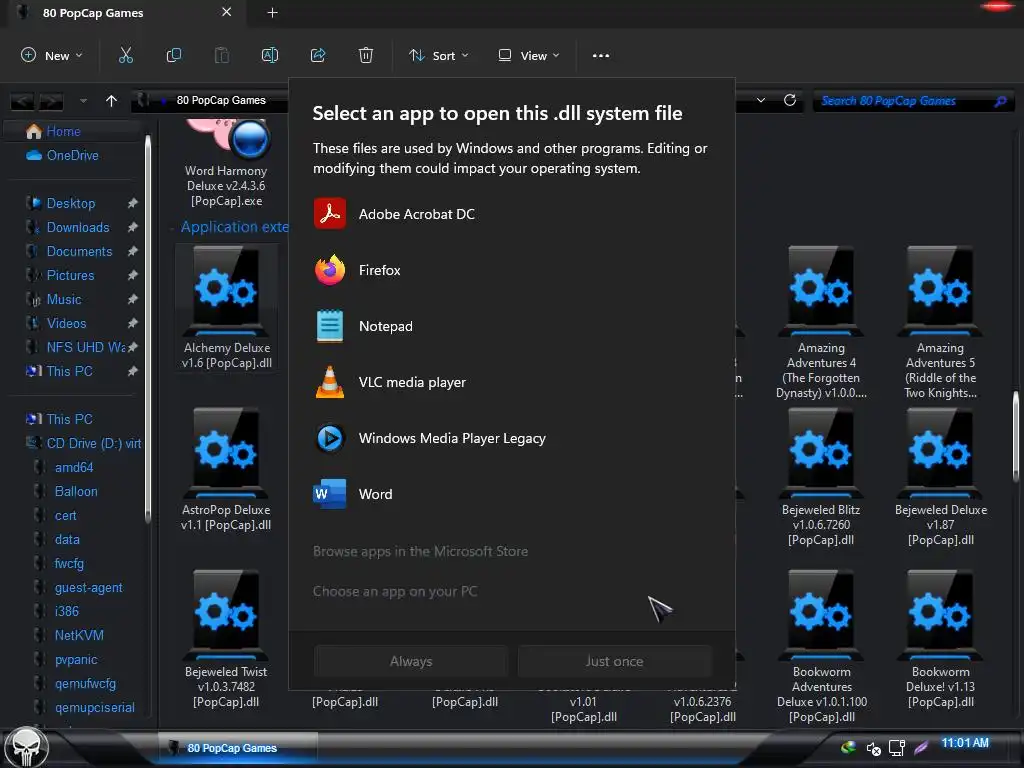This screenshot has width=1024, height=768.
Task: Click the Forward navigation arrow
Action: tap(51, 101)
